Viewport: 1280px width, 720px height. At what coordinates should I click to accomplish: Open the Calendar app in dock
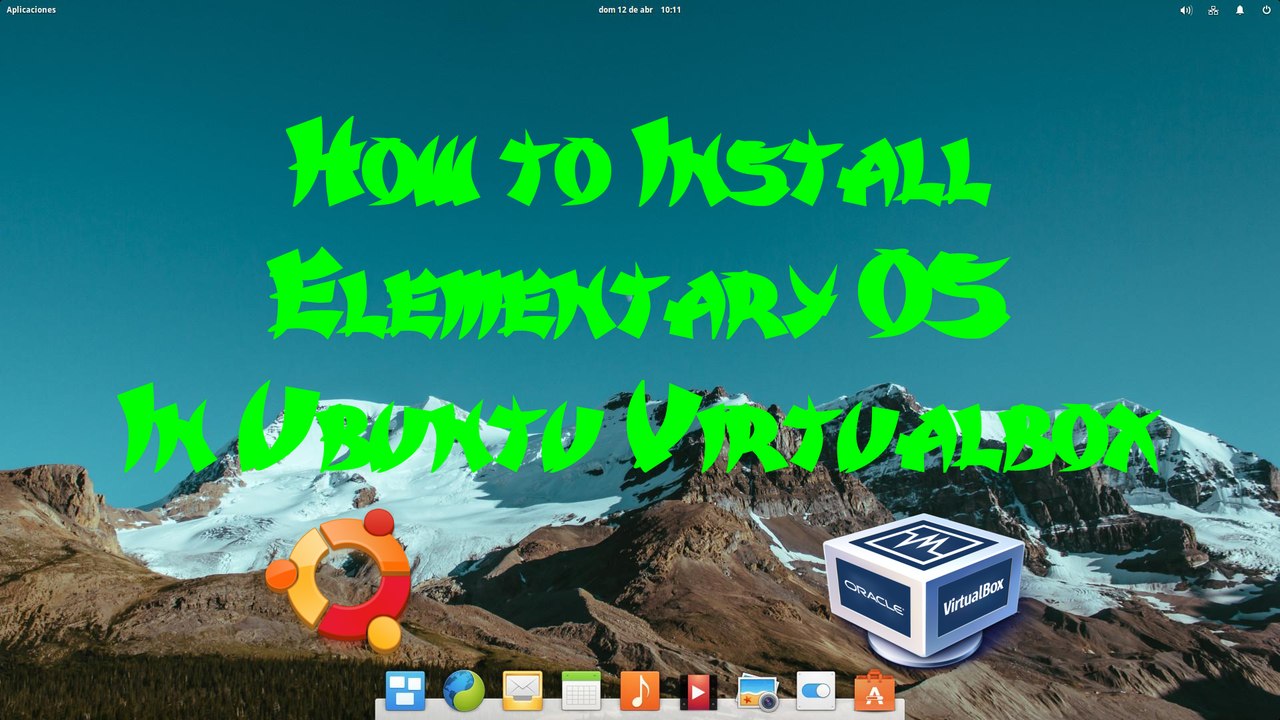pyautogui.click(x=581, y=690)
